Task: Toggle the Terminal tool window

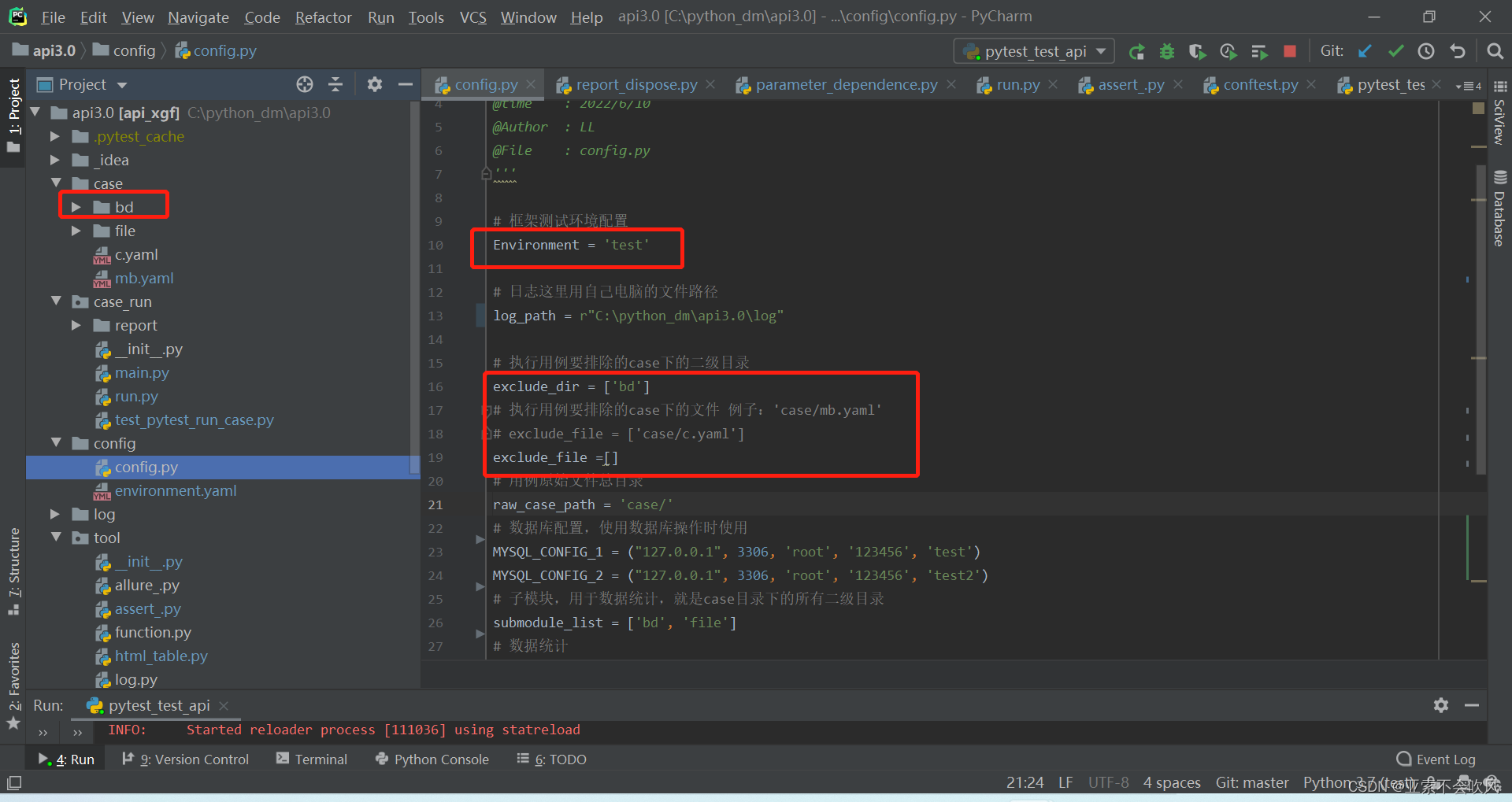Action: pyautogui.click(x=312, y=759)
